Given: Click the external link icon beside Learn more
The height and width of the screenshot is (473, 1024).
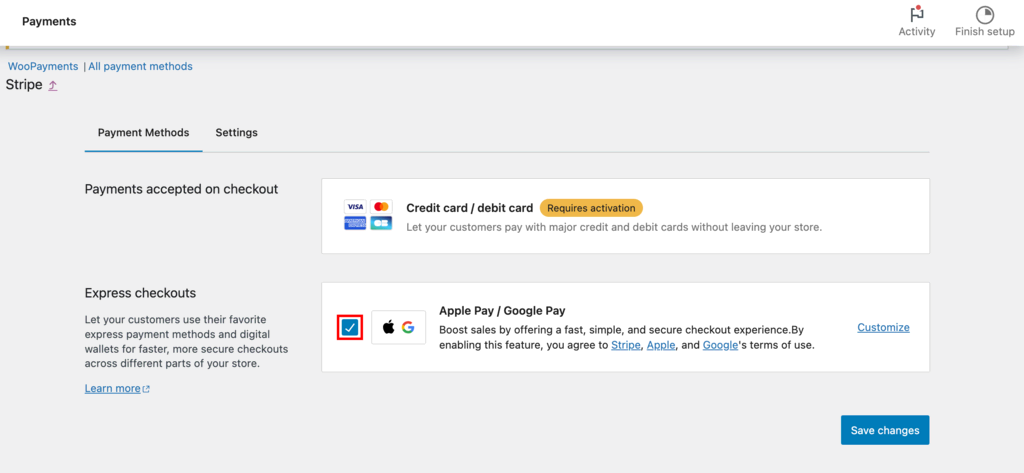Looking at the screenshot, I should point(146,389).
